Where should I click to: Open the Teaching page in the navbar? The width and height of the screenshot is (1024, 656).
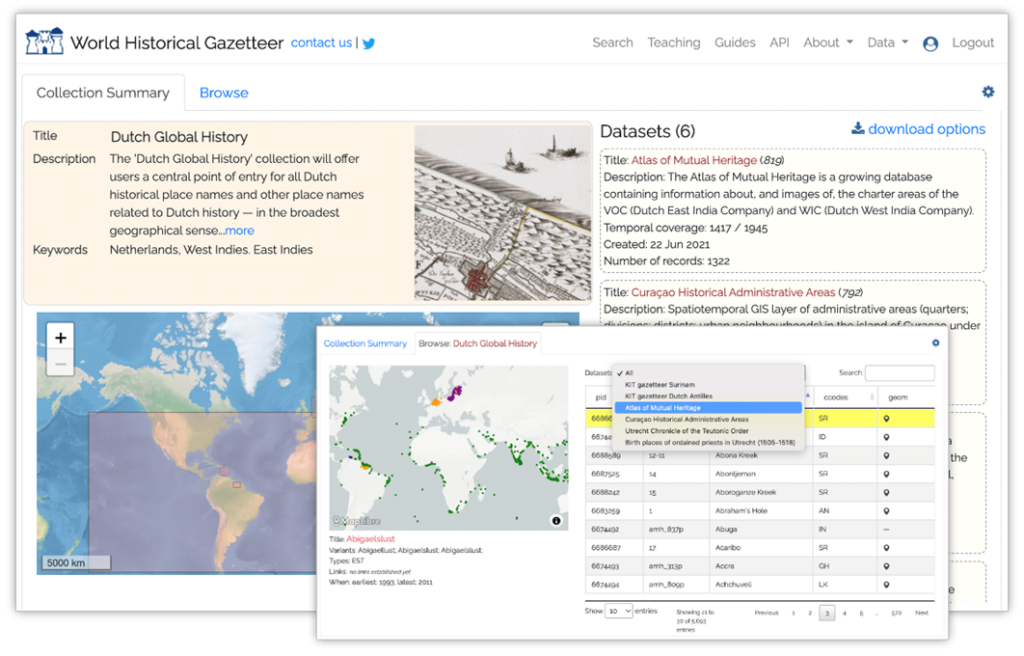point(674,42)
